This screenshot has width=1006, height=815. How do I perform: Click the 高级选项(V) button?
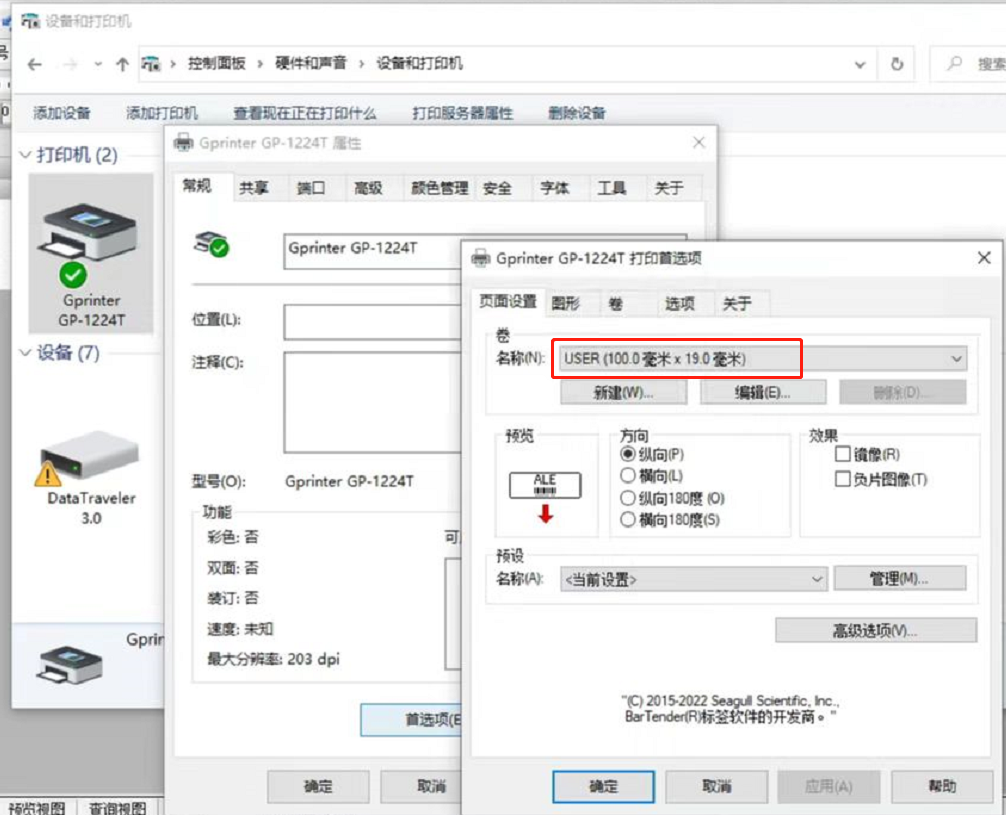pyautogui.click(x=876, y=631)
